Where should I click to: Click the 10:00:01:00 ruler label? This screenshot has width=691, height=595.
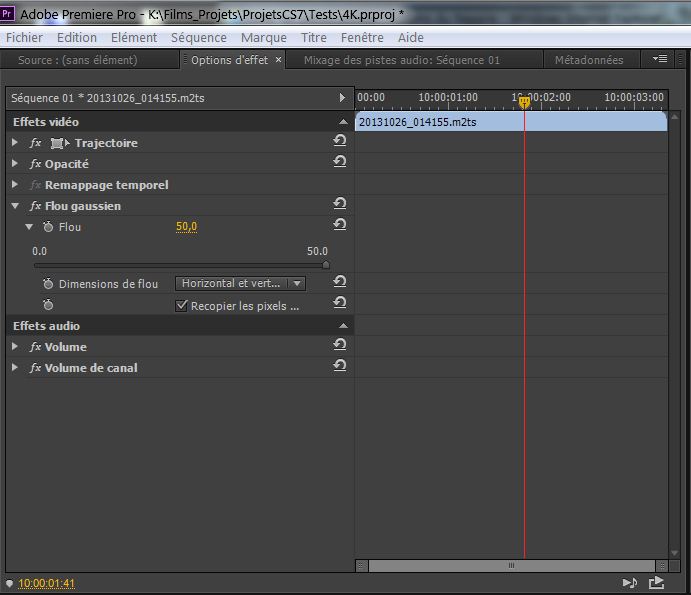click(x=448, y=97)
